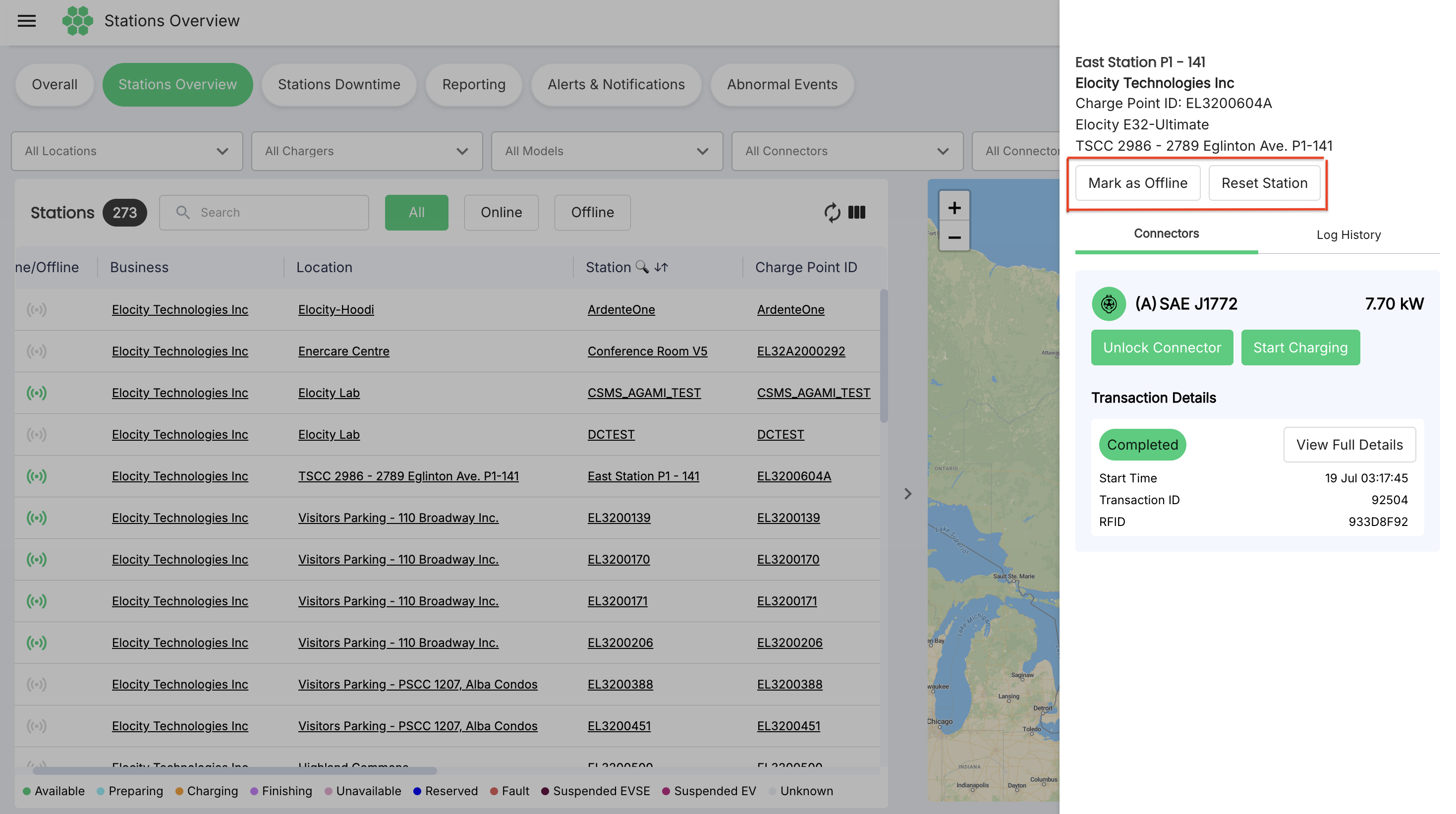The height and width of the screenshot is (814, 1456).
Task: Open Elocity-Hoodi location link
Action: tap(336, 310)
